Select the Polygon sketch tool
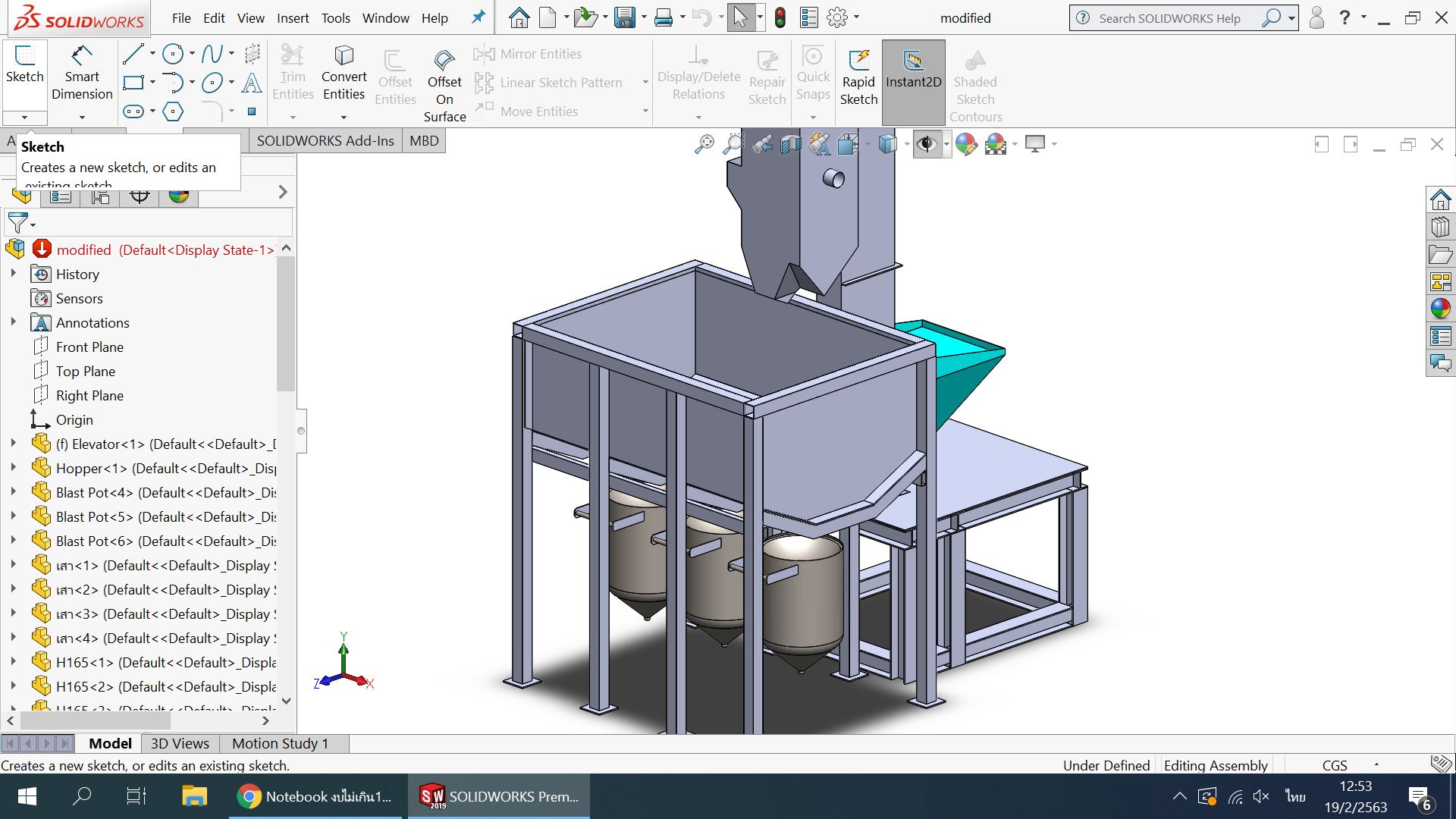The image size is (1456, 819). coord(173,111)
